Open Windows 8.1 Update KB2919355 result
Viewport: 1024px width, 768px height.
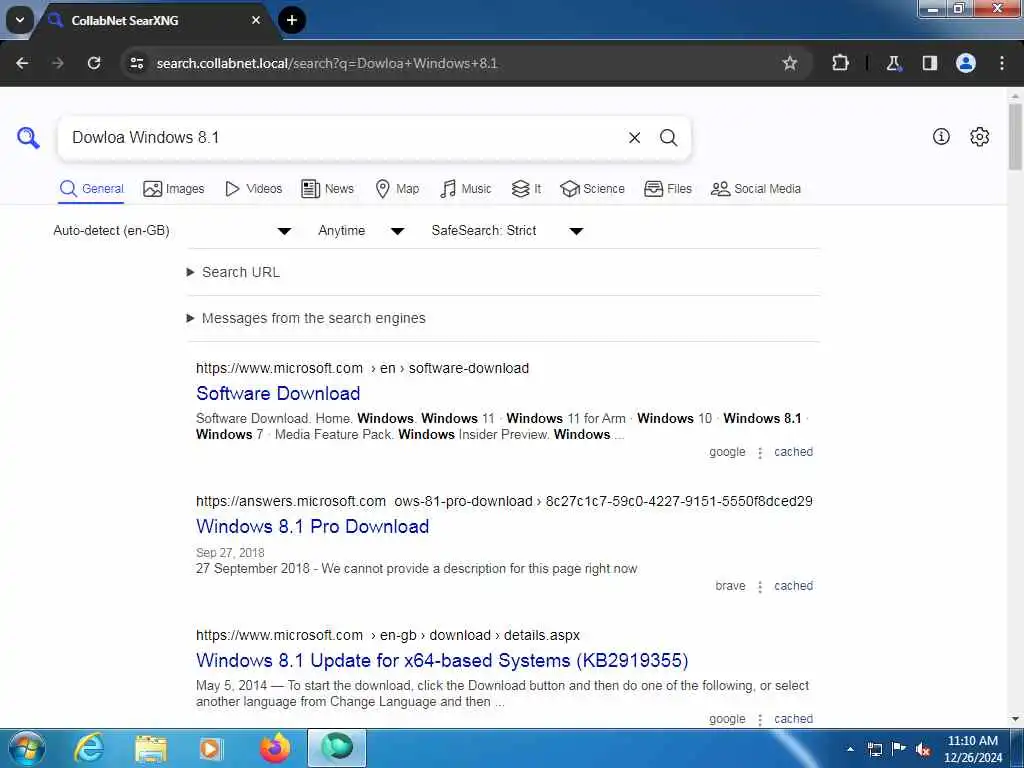coord(442,660)
